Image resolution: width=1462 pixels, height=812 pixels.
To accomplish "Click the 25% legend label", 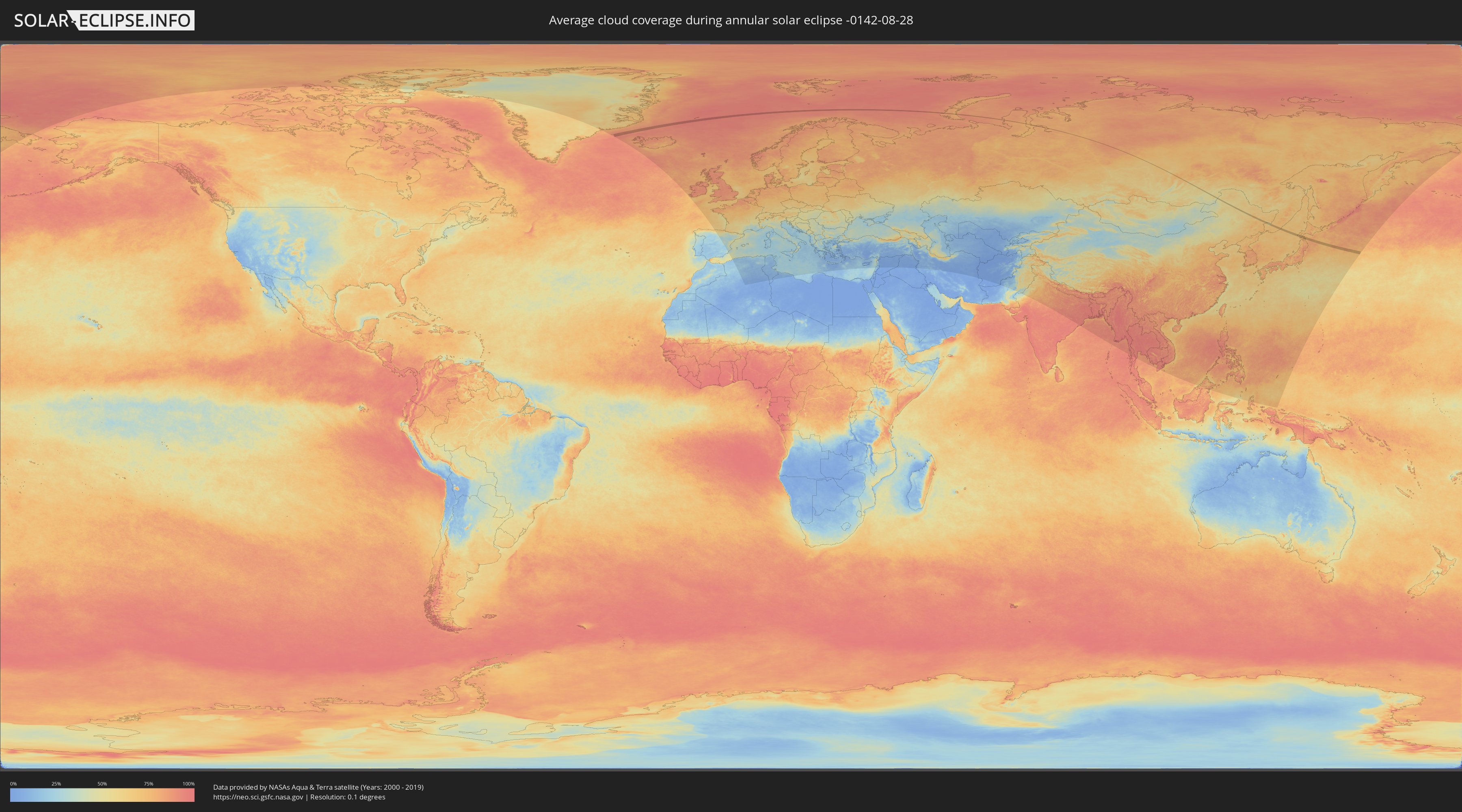I will 56,784.
